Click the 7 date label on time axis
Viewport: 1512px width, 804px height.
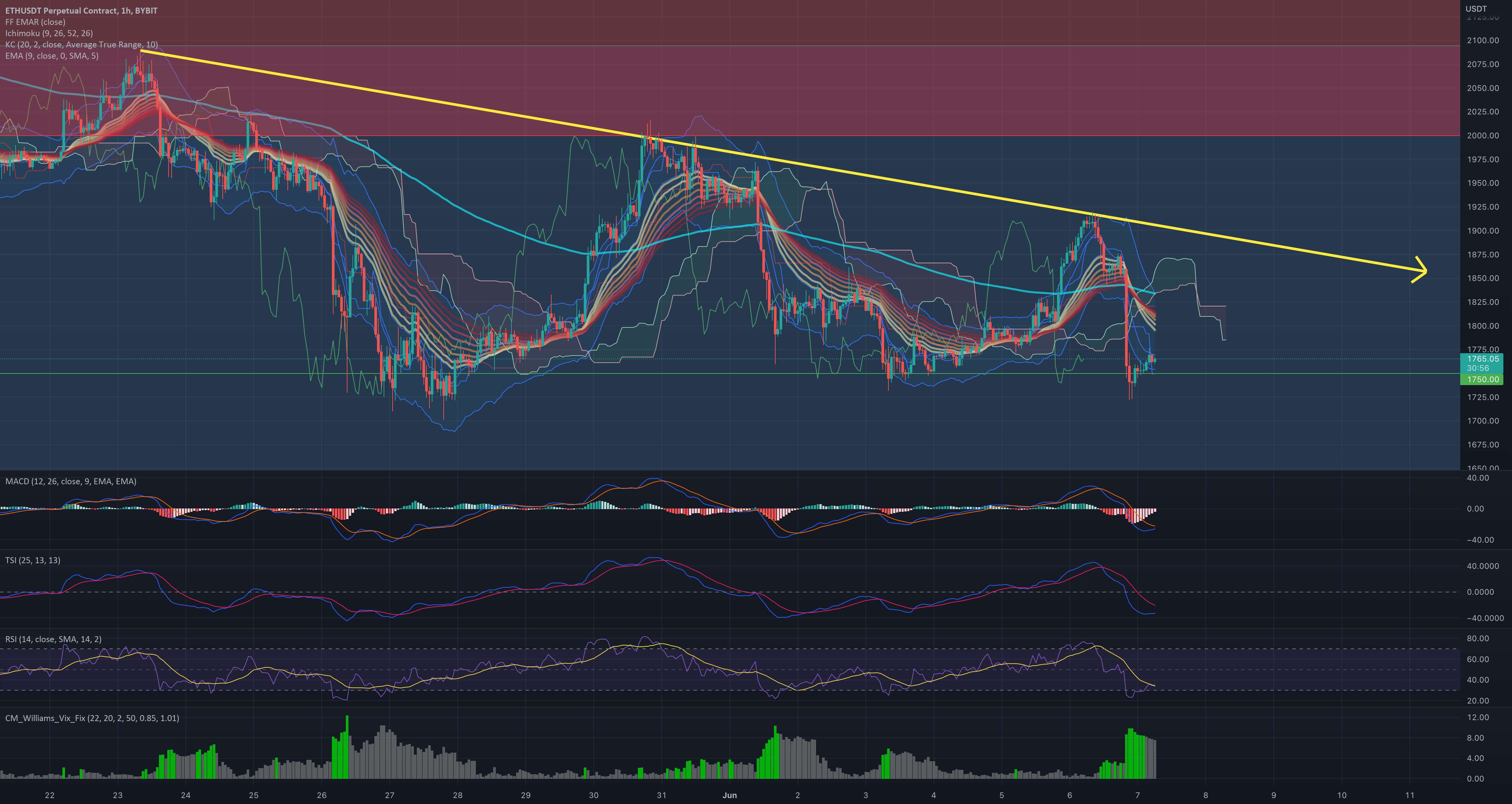(x=1138, y=795)
